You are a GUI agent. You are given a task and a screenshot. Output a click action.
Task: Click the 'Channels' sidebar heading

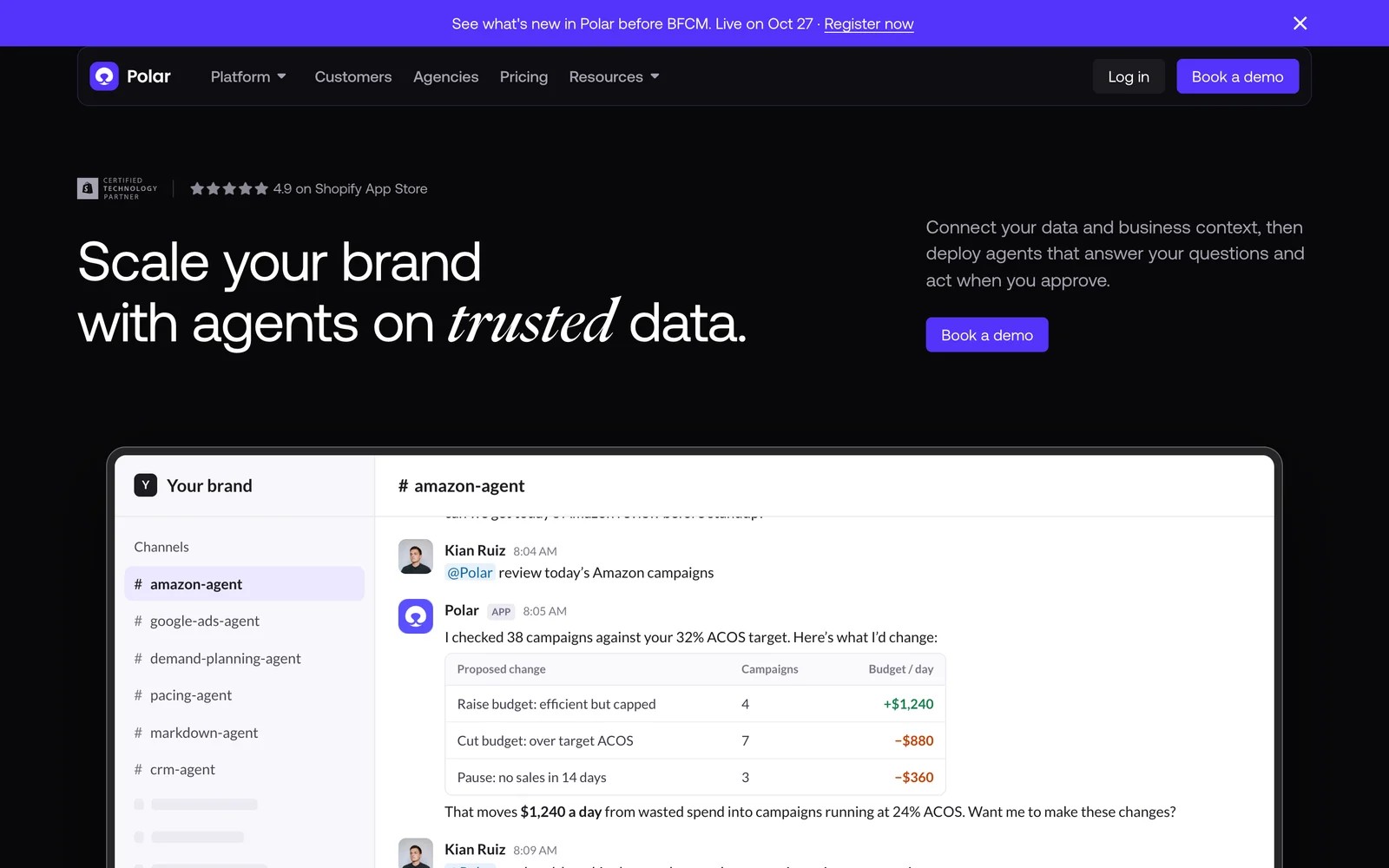point(161,547)
